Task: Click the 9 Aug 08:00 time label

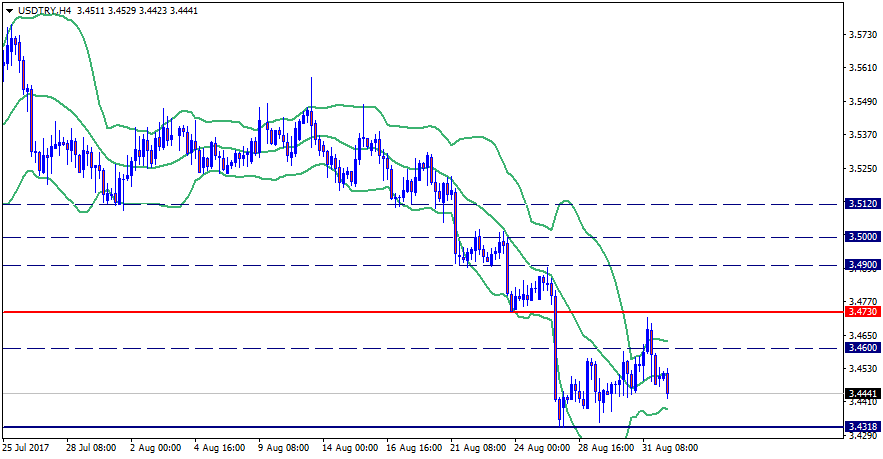Action: (x=284, y=449)
